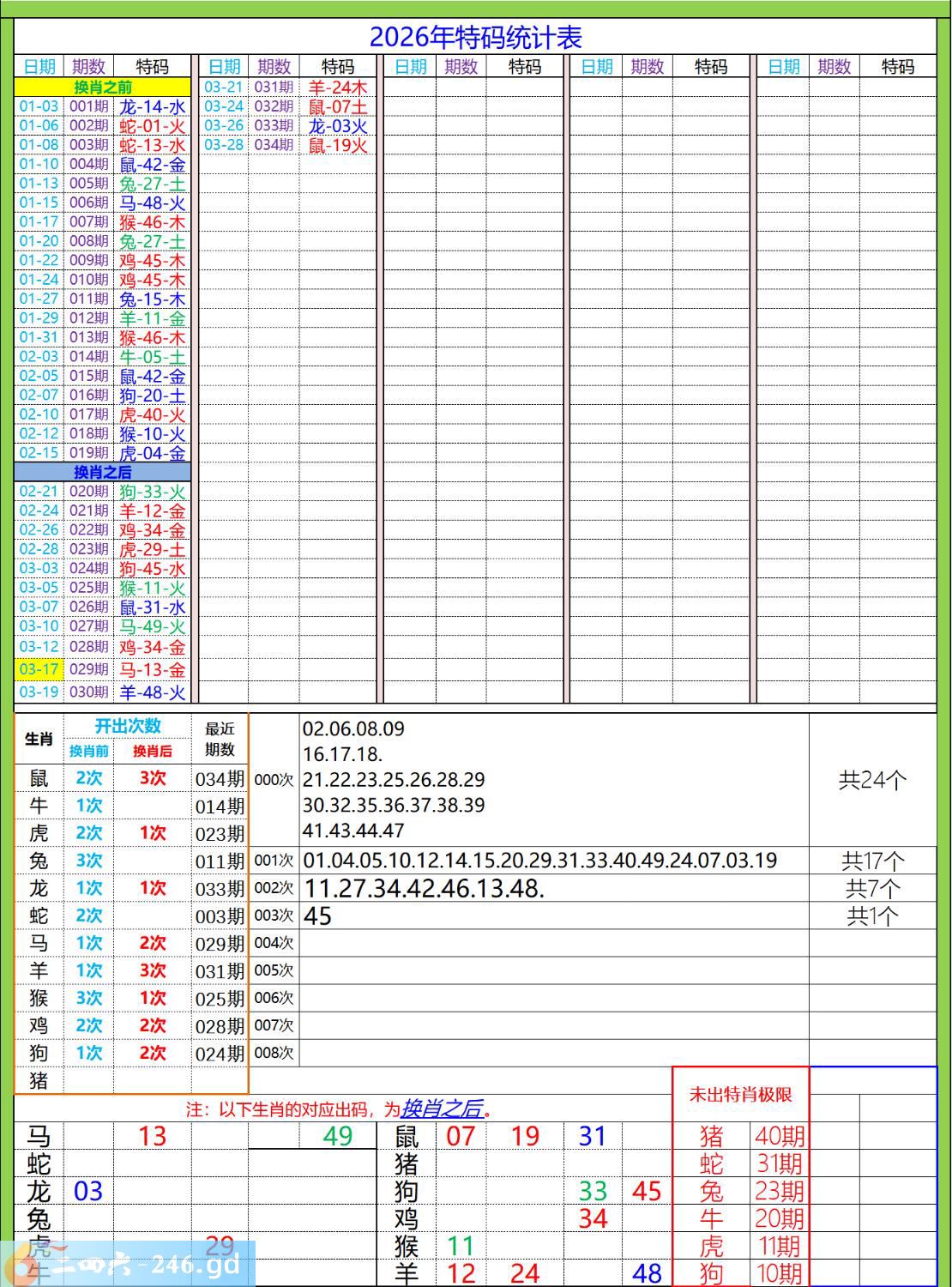This screenshot has width=952, height=1287.
Task: Click the yellow highlighted 03-17 date cell
Action: pyautogui.click(x=39, y=669)
